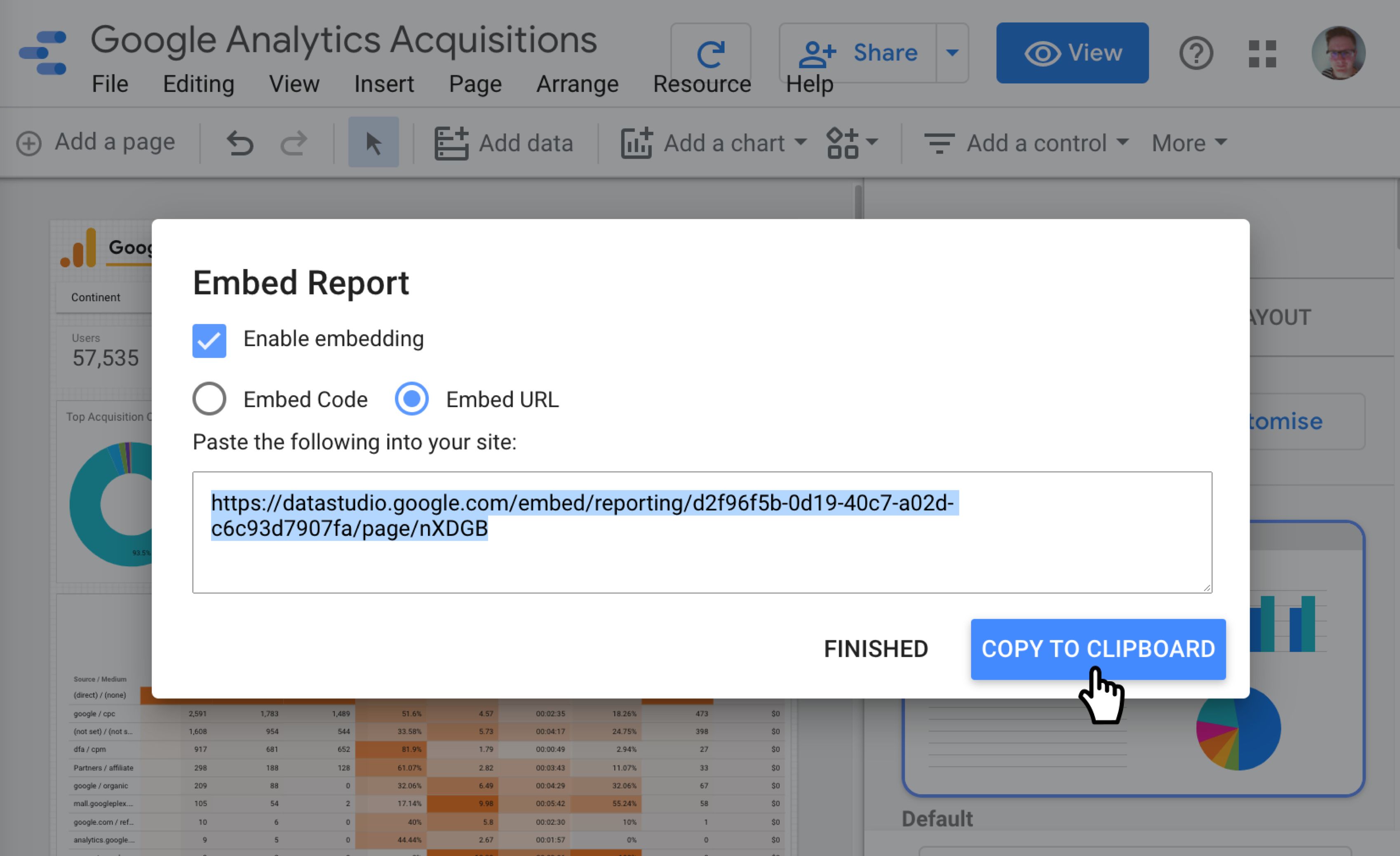1400x856 pixels.
Task: Click the Add data icon
Action: click(451, 143)
